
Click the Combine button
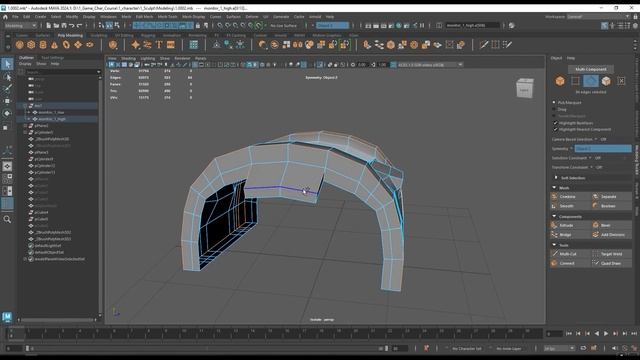tap(571, 197)
